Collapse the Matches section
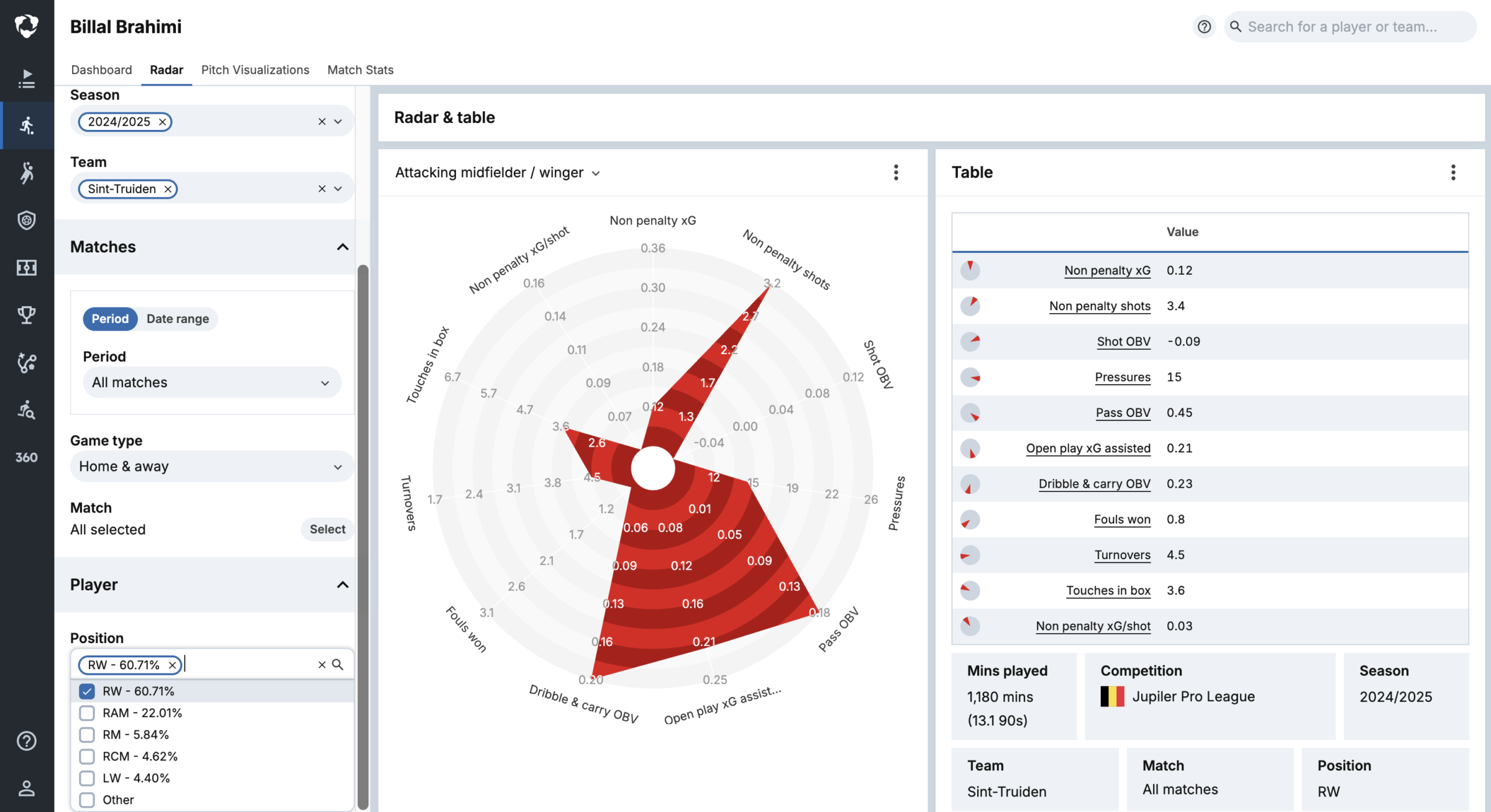 click(x=342, y=247)
